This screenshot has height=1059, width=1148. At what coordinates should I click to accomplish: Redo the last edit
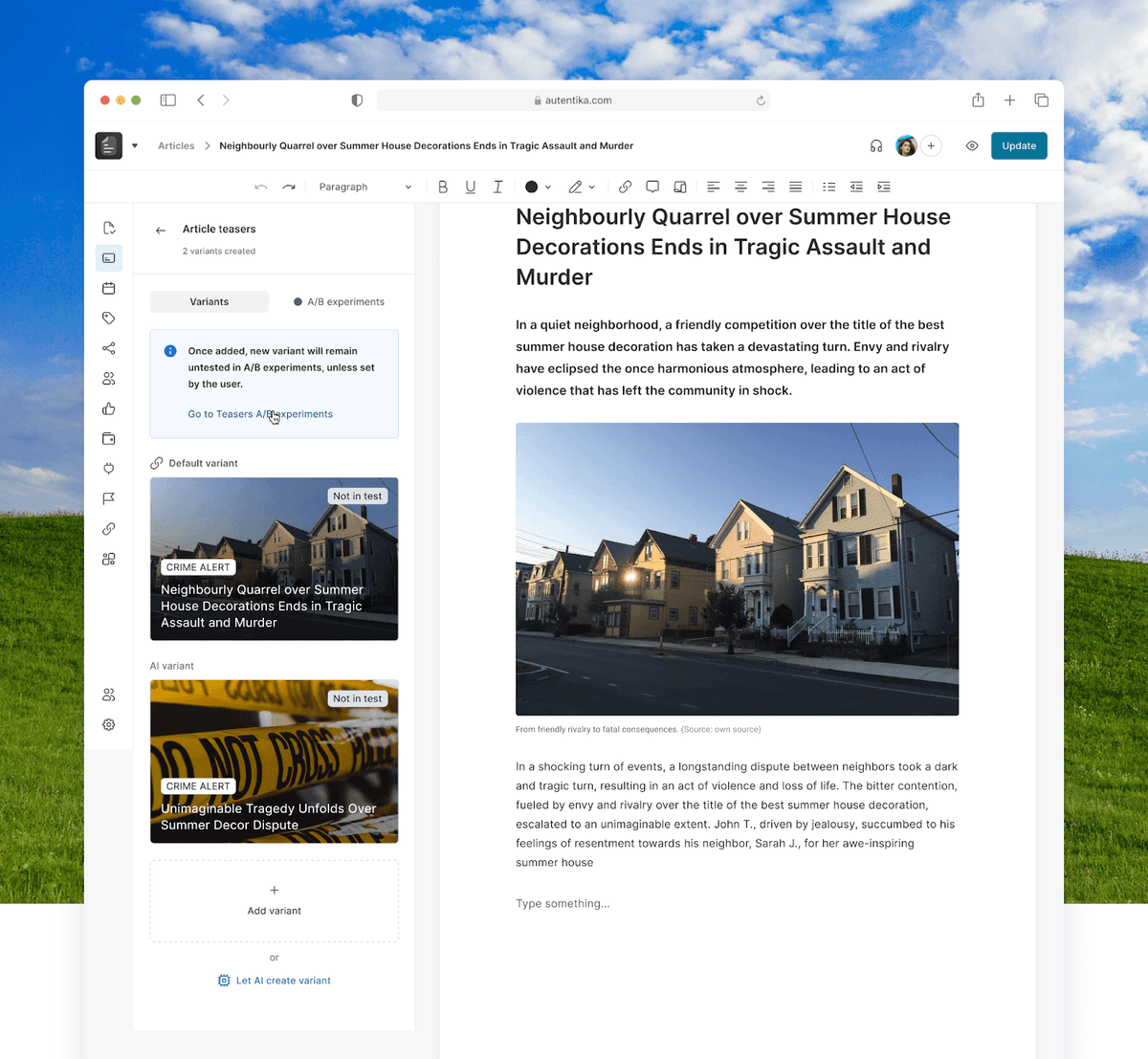289,187
